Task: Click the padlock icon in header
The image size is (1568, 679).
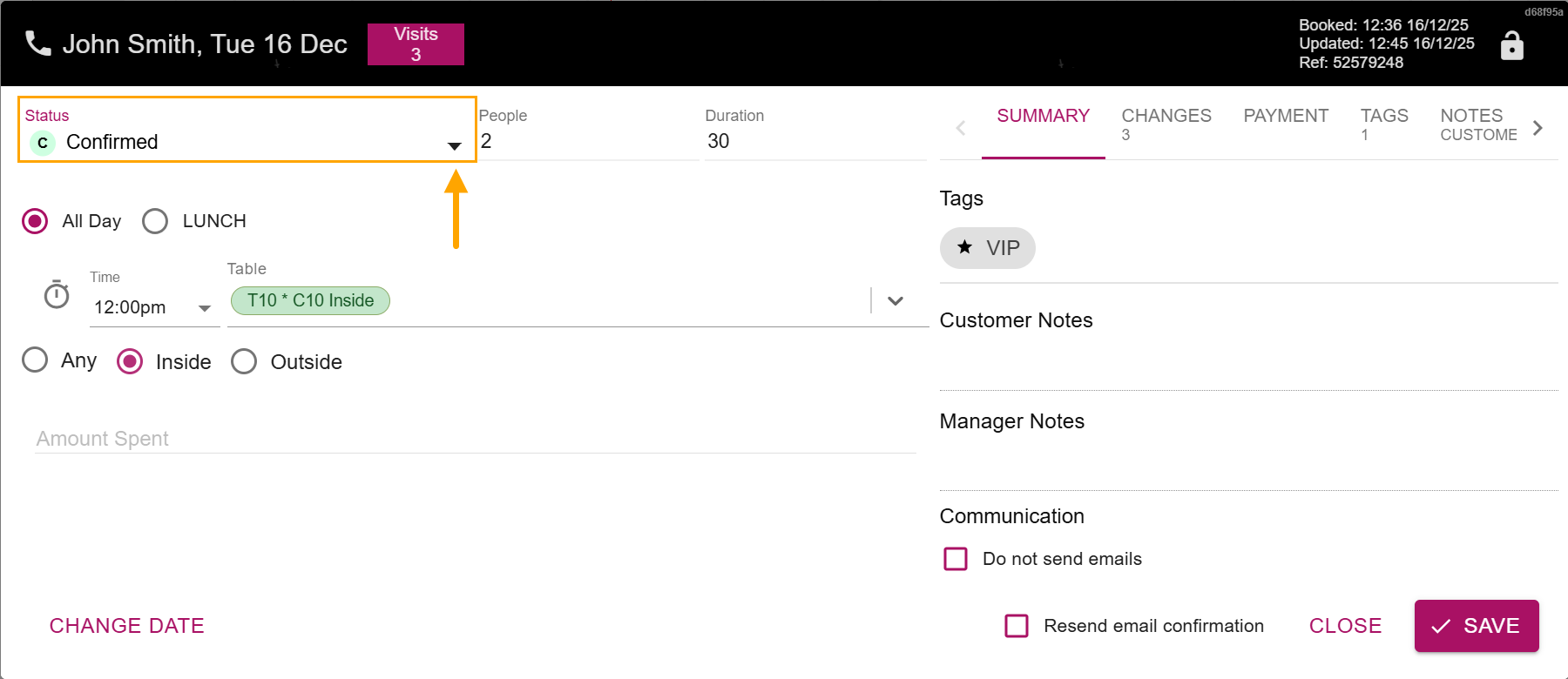Action: click(x=1512, y=45)
